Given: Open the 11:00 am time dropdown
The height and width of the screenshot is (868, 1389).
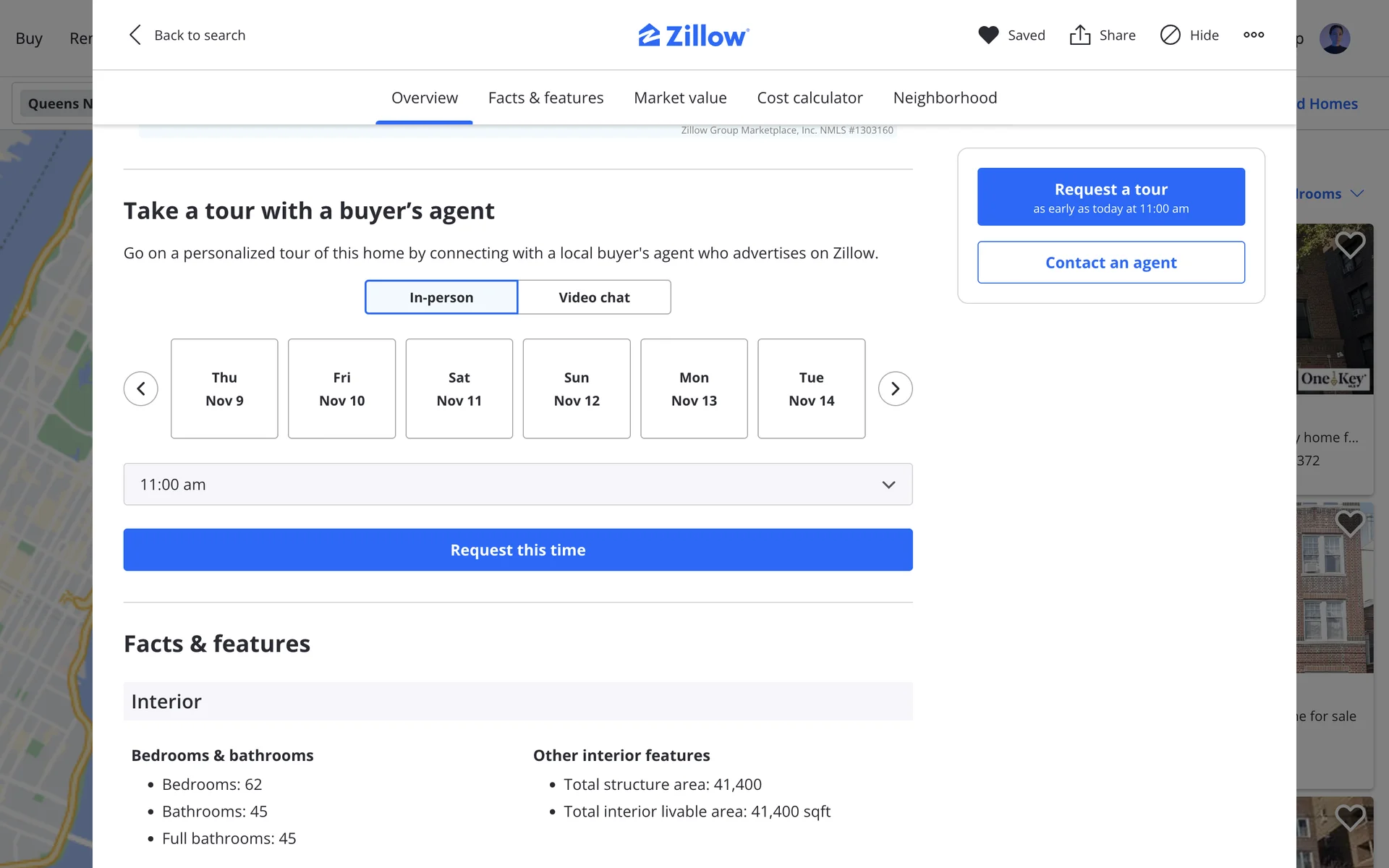Looking at the screenshot, I should click(517, 484).
